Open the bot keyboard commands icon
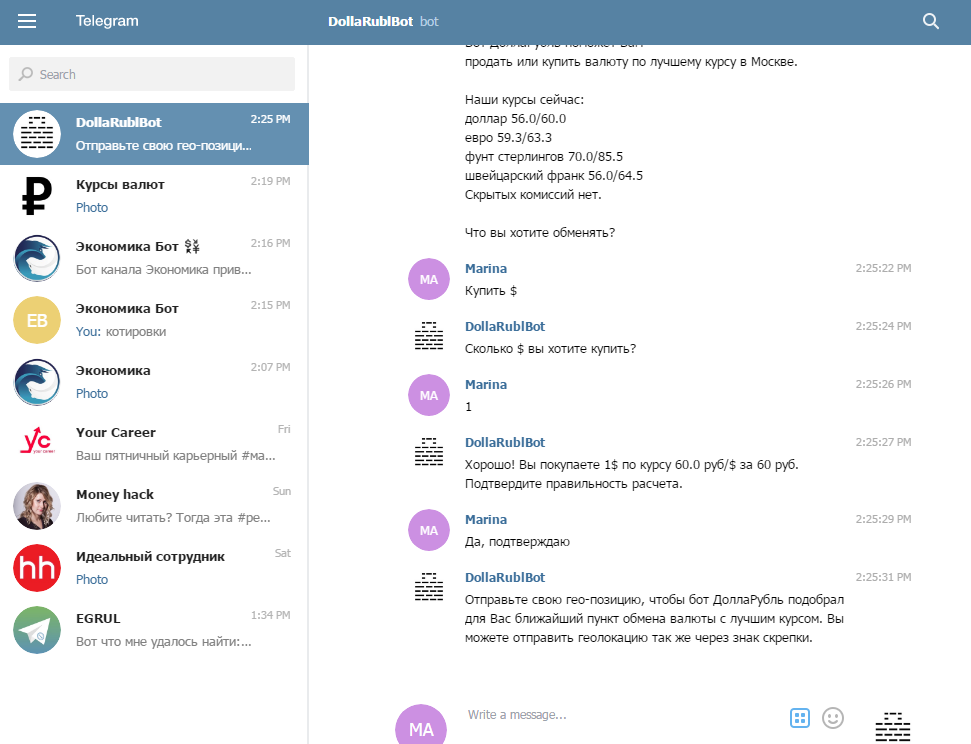 (x=799, y=717)
